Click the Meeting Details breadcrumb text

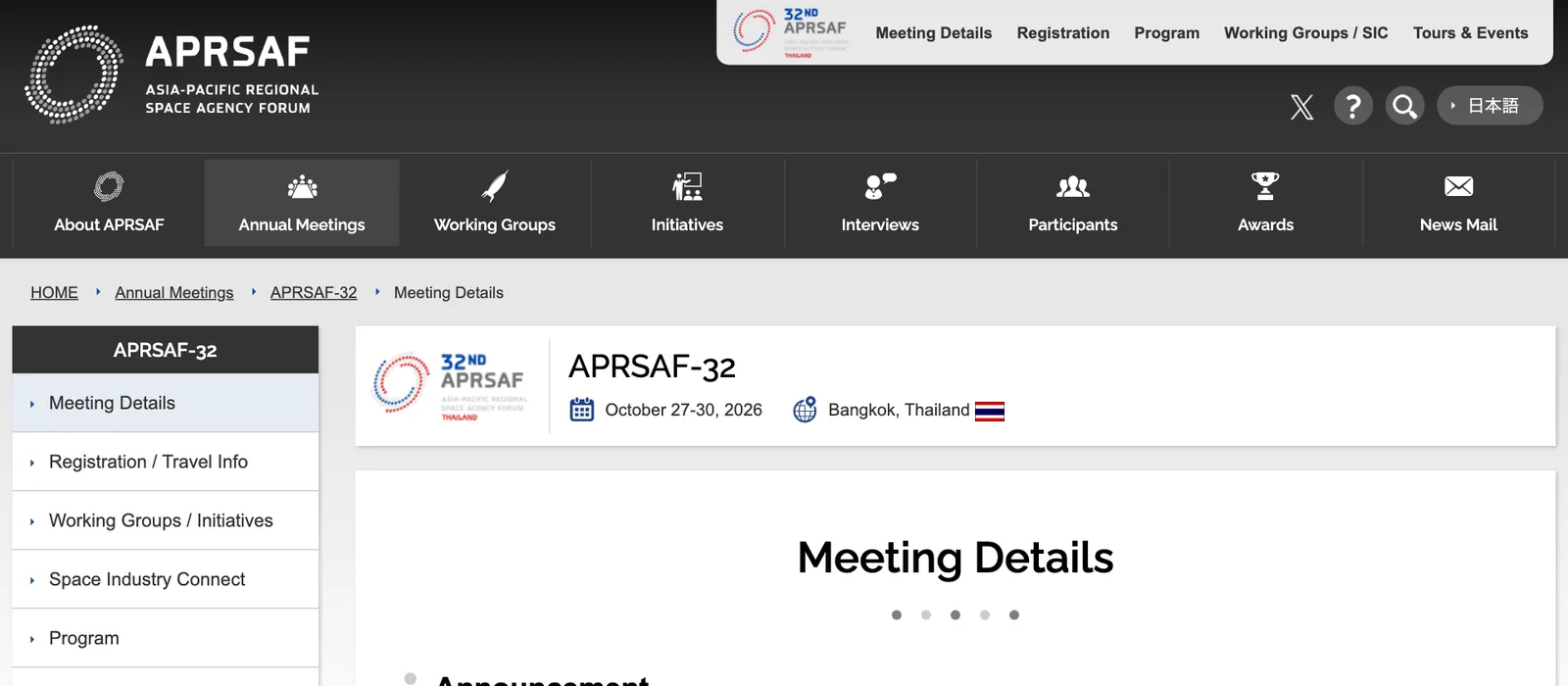449,292
